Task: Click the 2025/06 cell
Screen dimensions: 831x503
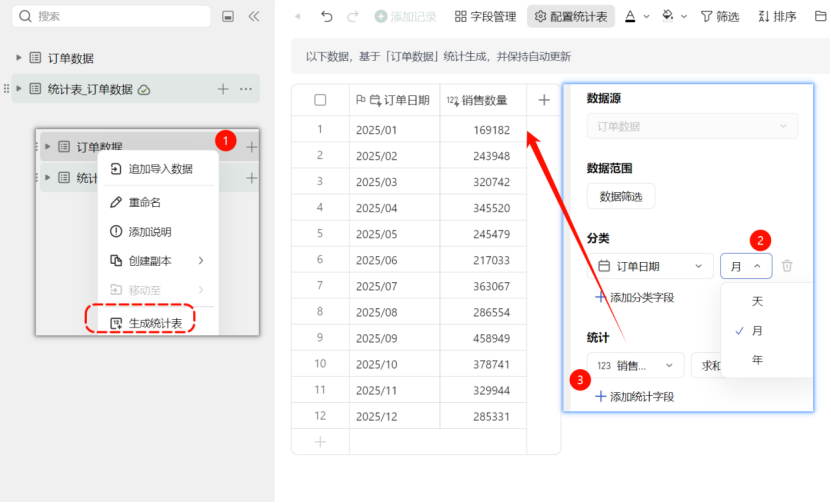Action: (394, 260)
